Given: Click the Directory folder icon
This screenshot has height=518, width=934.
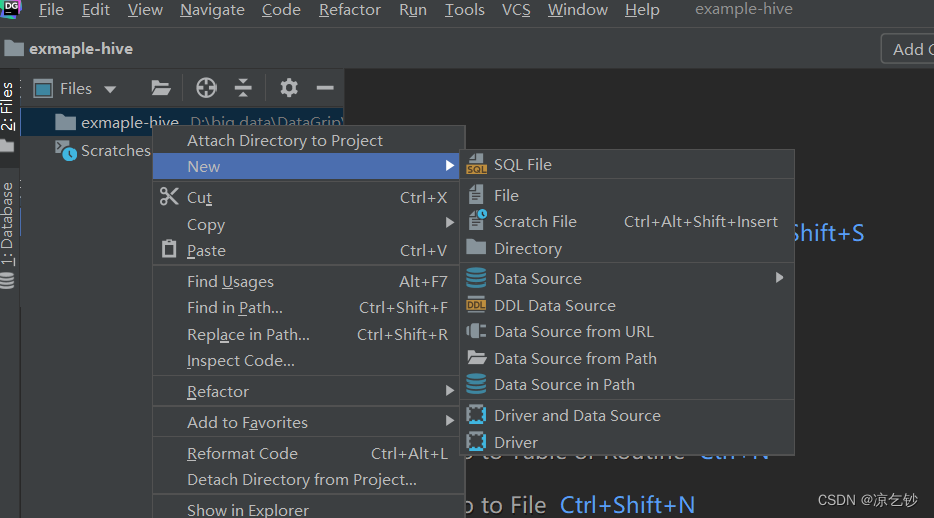Looking at the screenshot, I should click(476, 247).
